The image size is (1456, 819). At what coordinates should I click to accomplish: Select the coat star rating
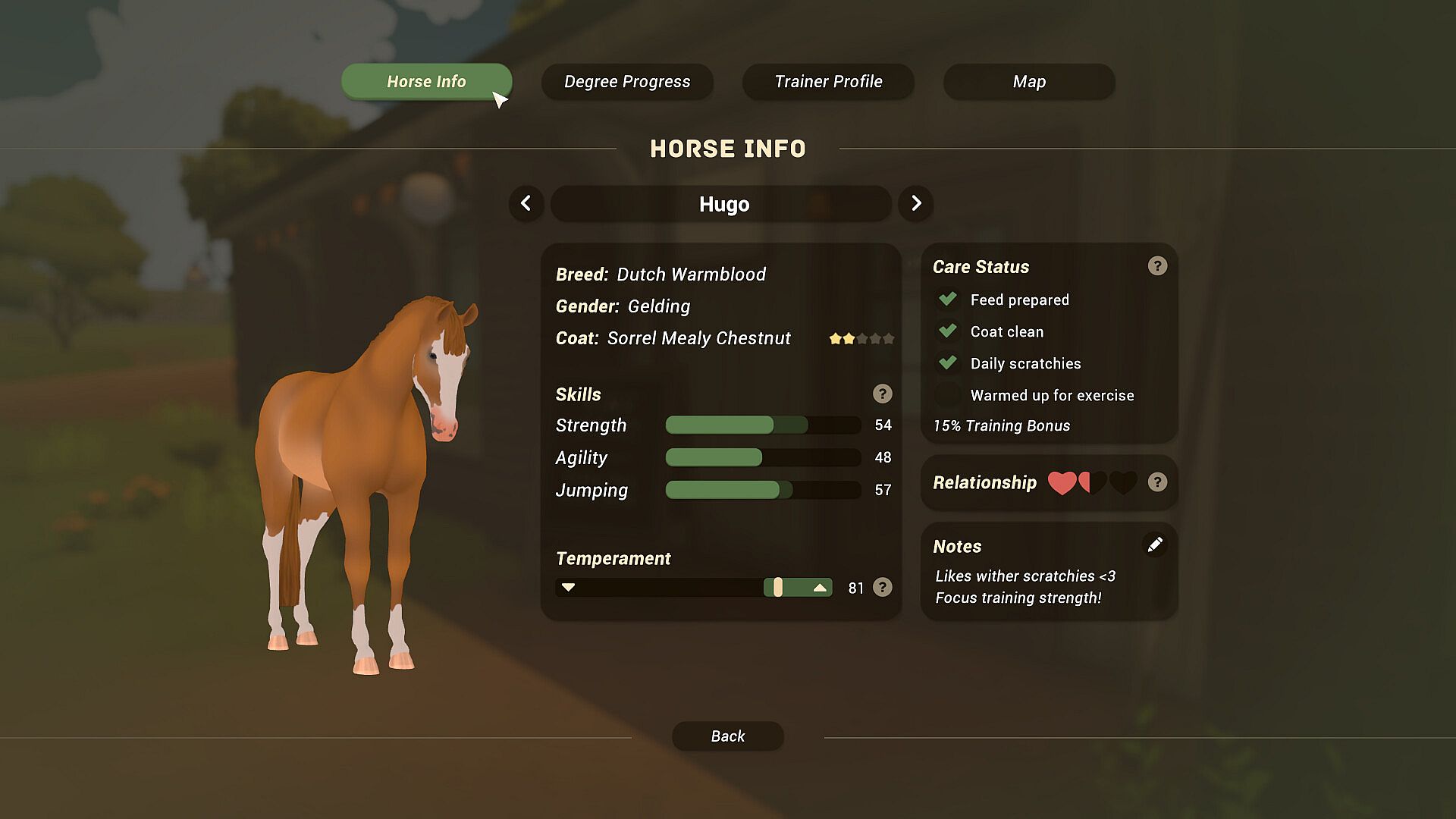[861, 338]
